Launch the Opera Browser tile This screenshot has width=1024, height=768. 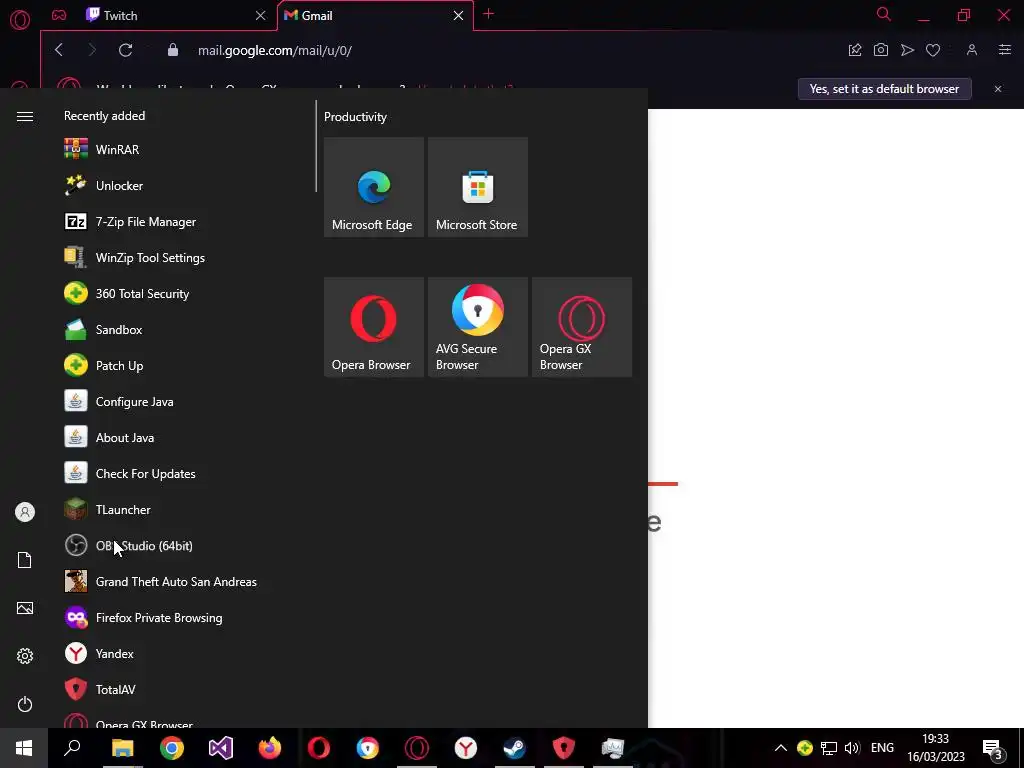(x=374, y=327)
